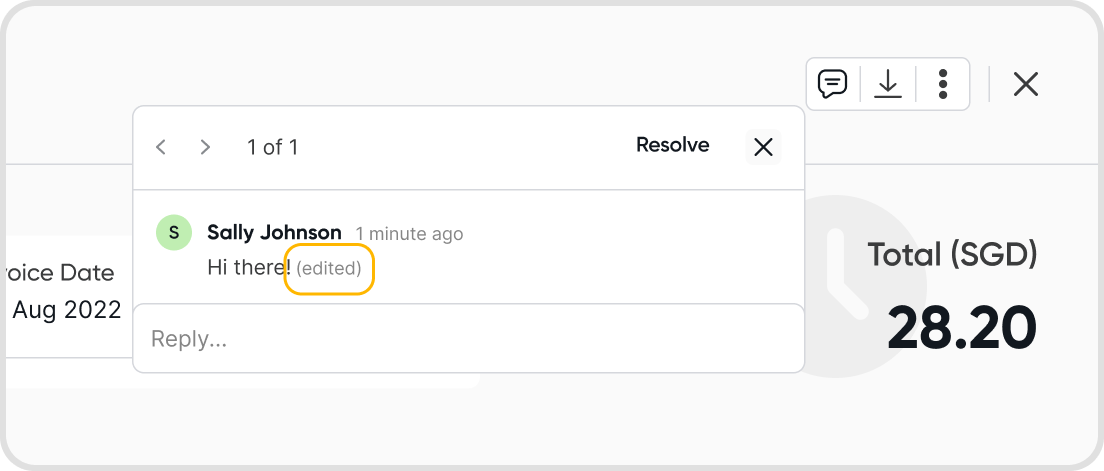
Task: Click the Resolve button
Action: coord(672,145)
